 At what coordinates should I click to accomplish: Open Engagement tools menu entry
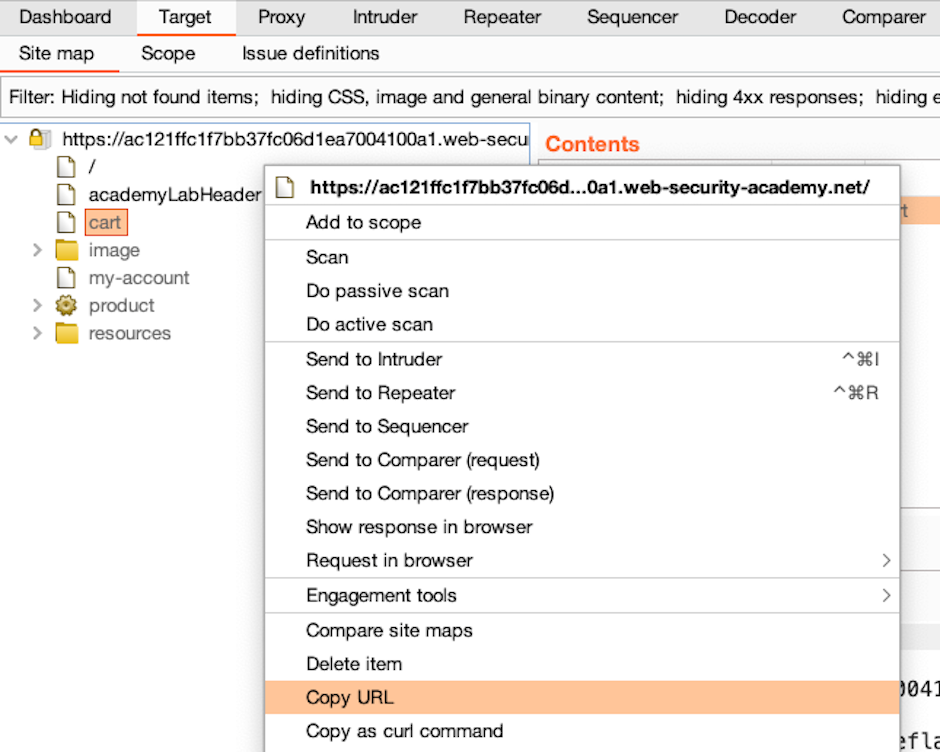[582, 595]
